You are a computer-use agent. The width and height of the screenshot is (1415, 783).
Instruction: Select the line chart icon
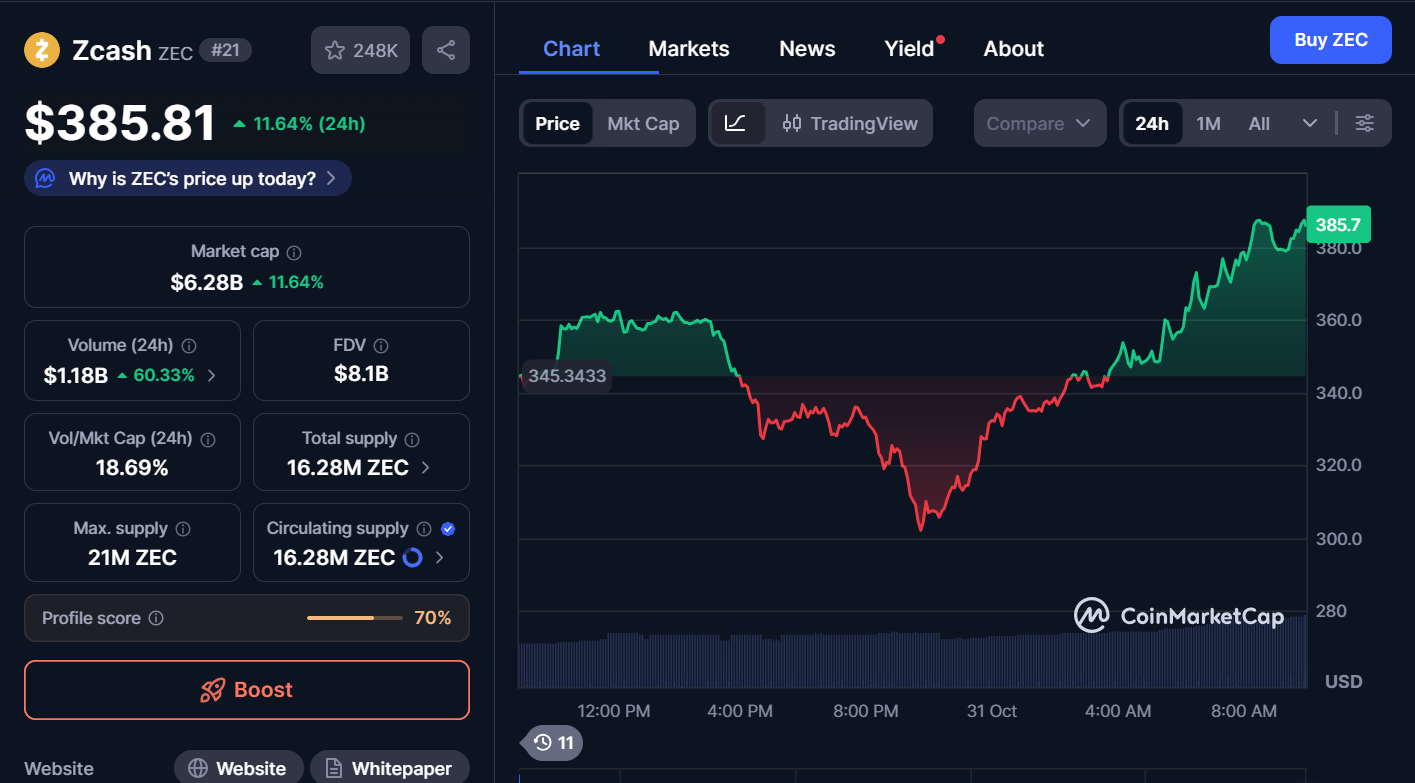point(735,123)
